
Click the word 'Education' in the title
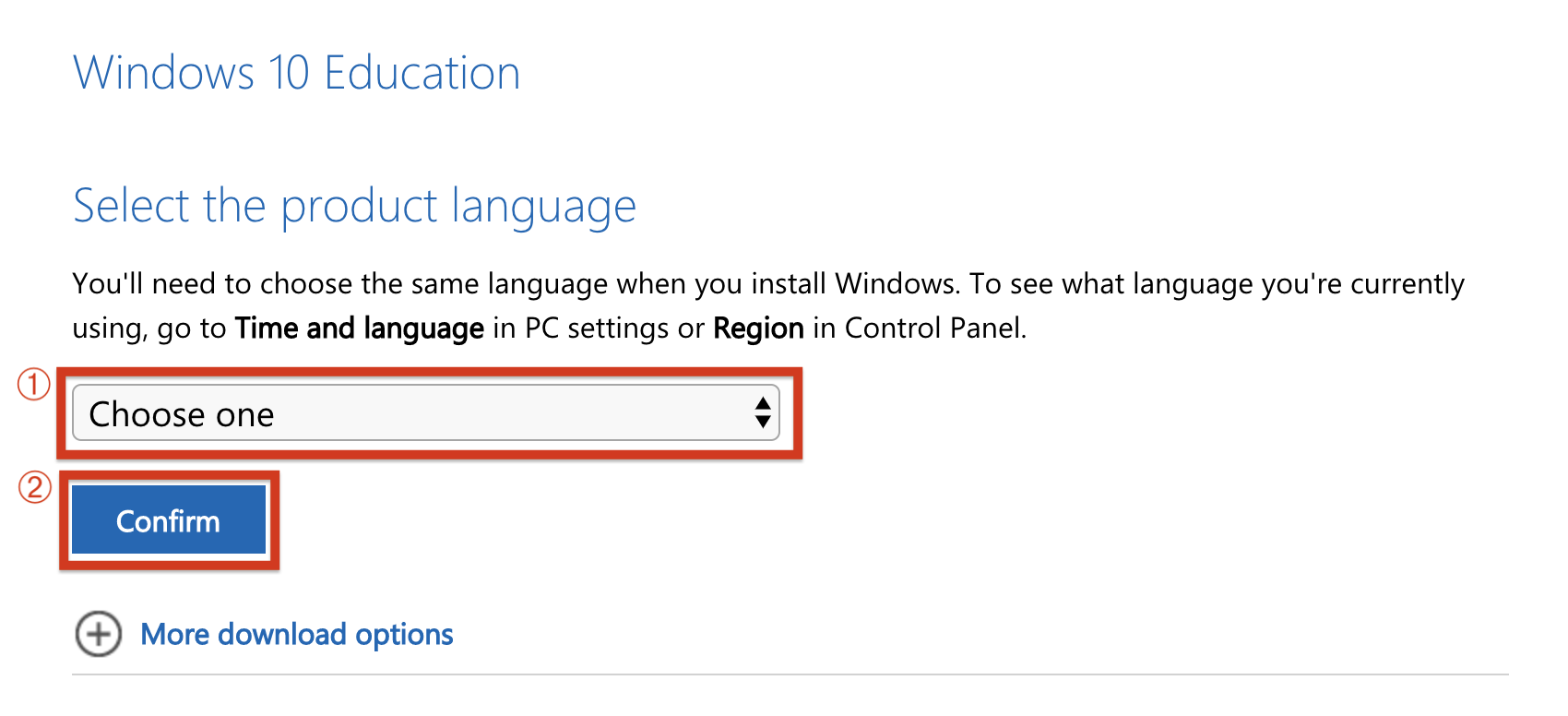click(422, 73)
